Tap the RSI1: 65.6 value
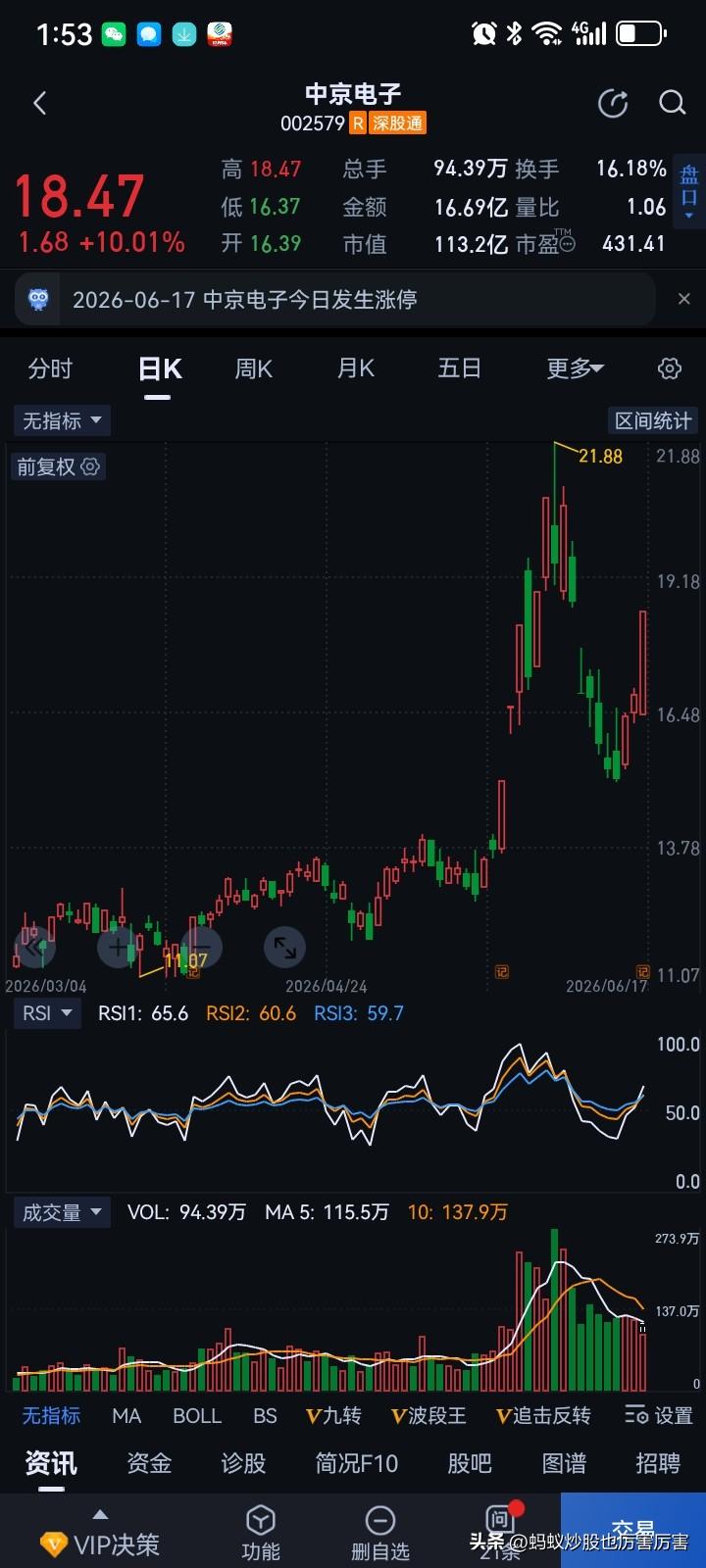The height and width of the screenshot is (1568, 706). point(143,1013)
